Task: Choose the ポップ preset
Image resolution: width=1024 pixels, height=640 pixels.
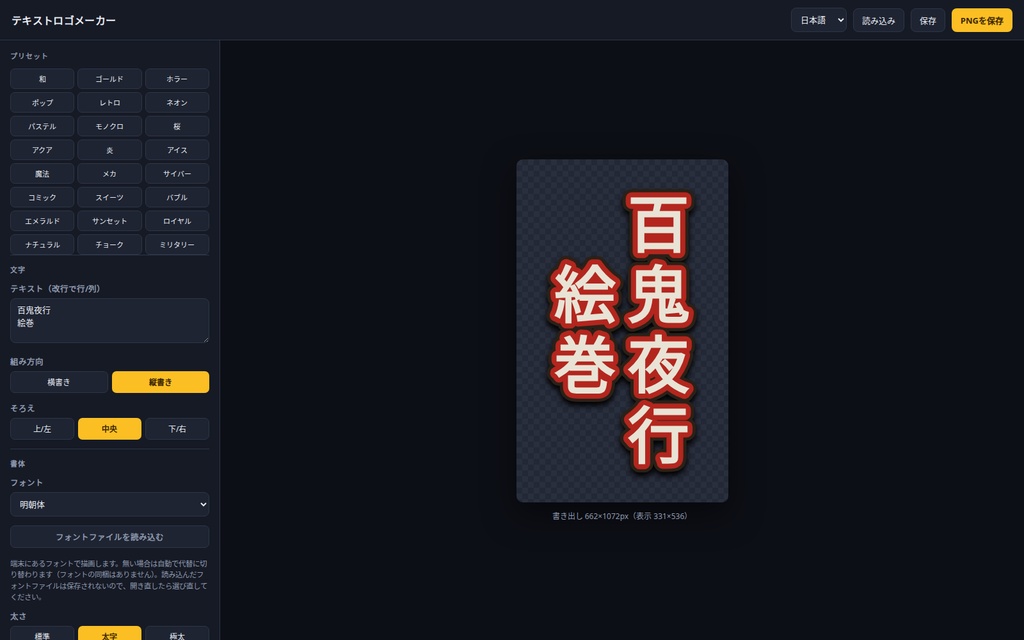Action: click(x=42, y=103)
